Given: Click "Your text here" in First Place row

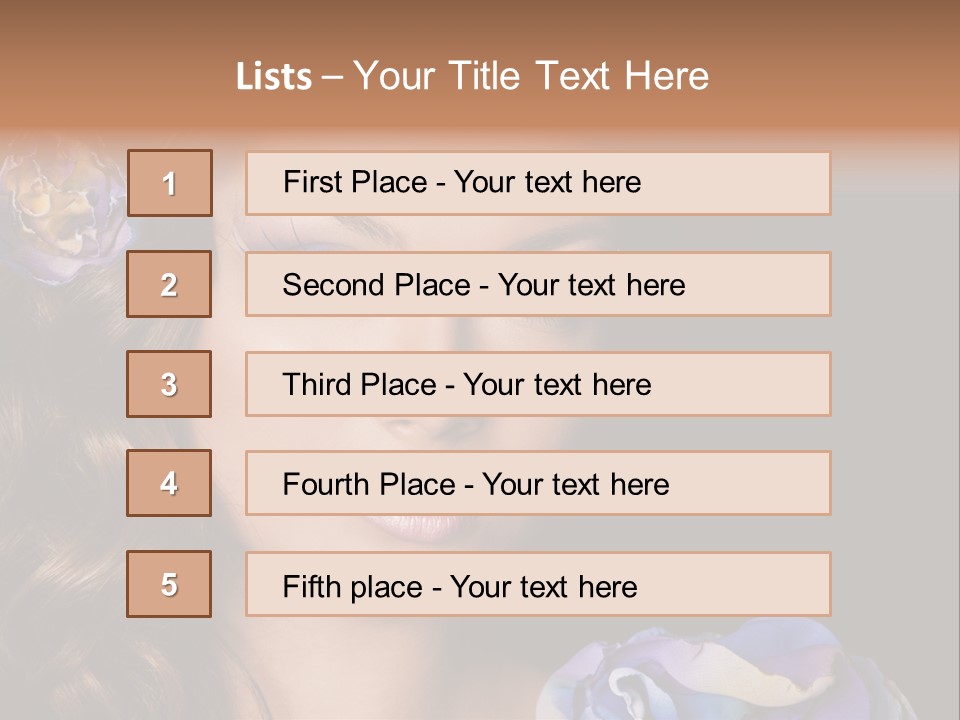Looking at the screenshot, I should point(547,182).
